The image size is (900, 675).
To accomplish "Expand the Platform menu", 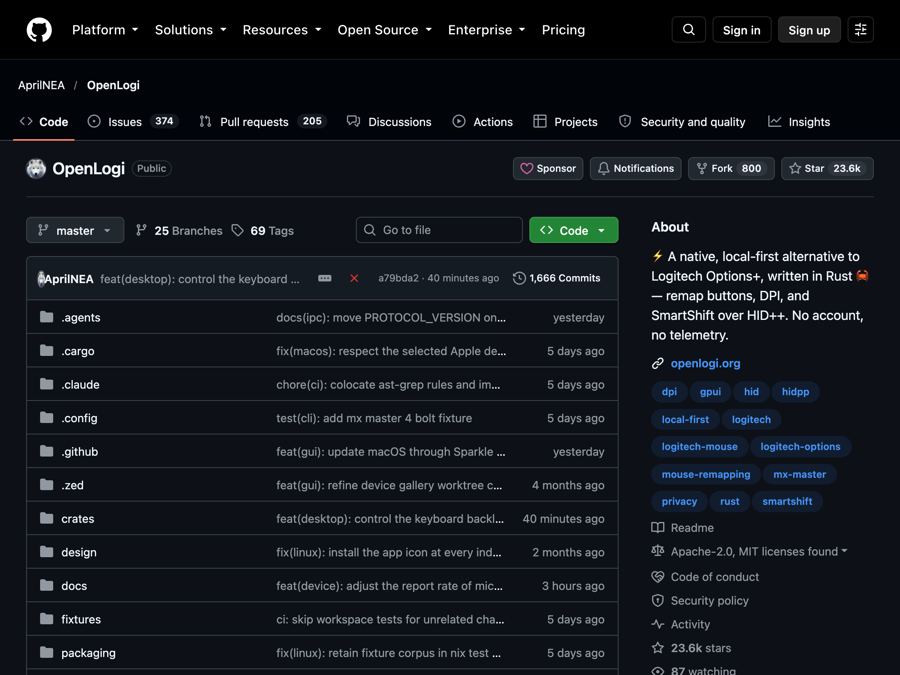I will tap(105, 30).
